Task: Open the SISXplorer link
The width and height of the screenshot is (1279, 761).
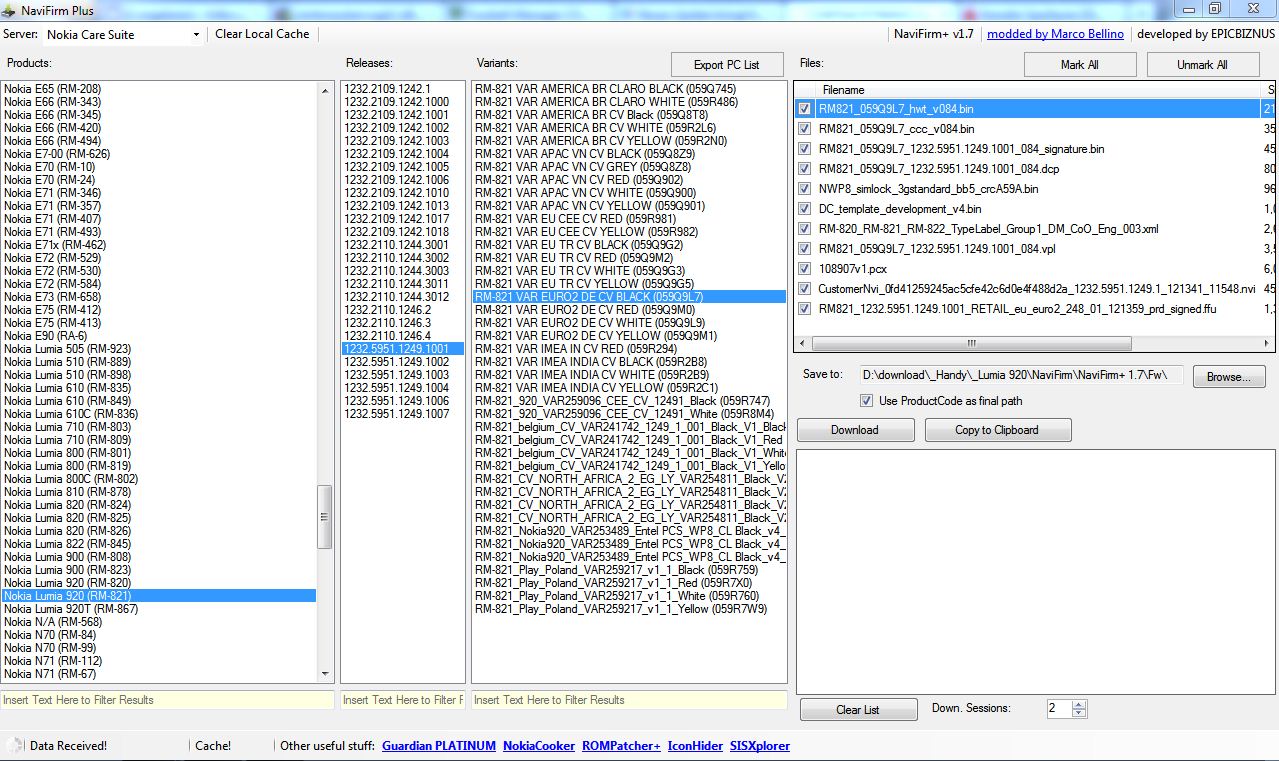Action: click(x=760, y=746)
